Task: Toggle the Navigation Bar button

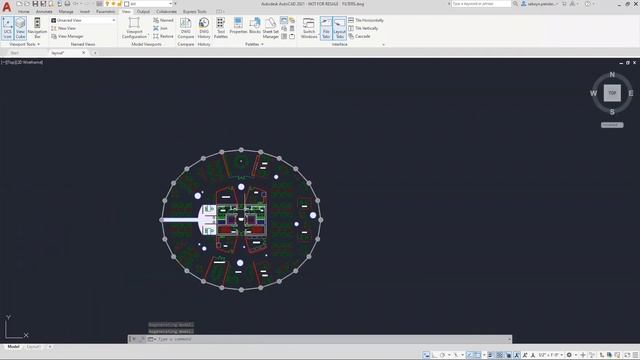Action: pos(37,28)
